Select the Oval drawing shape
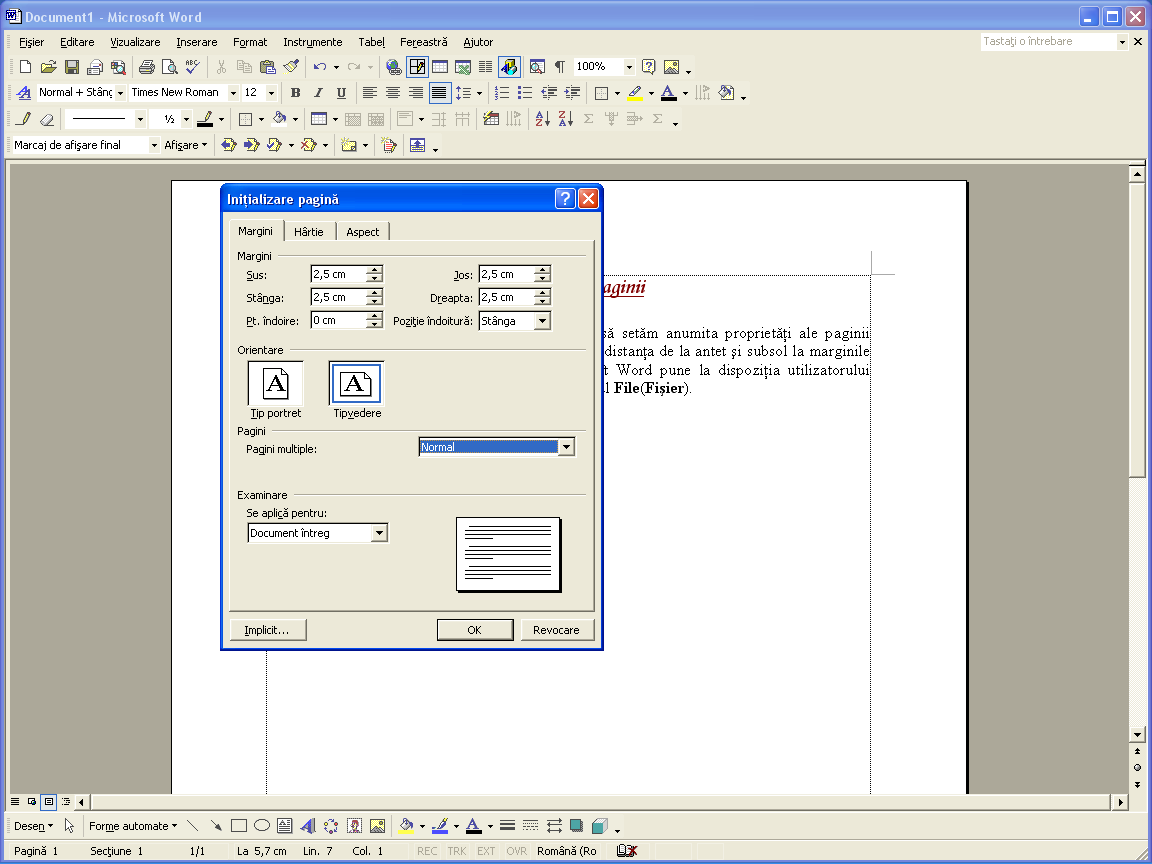This screenshot has height=864, width=1152. coord(262,826)
